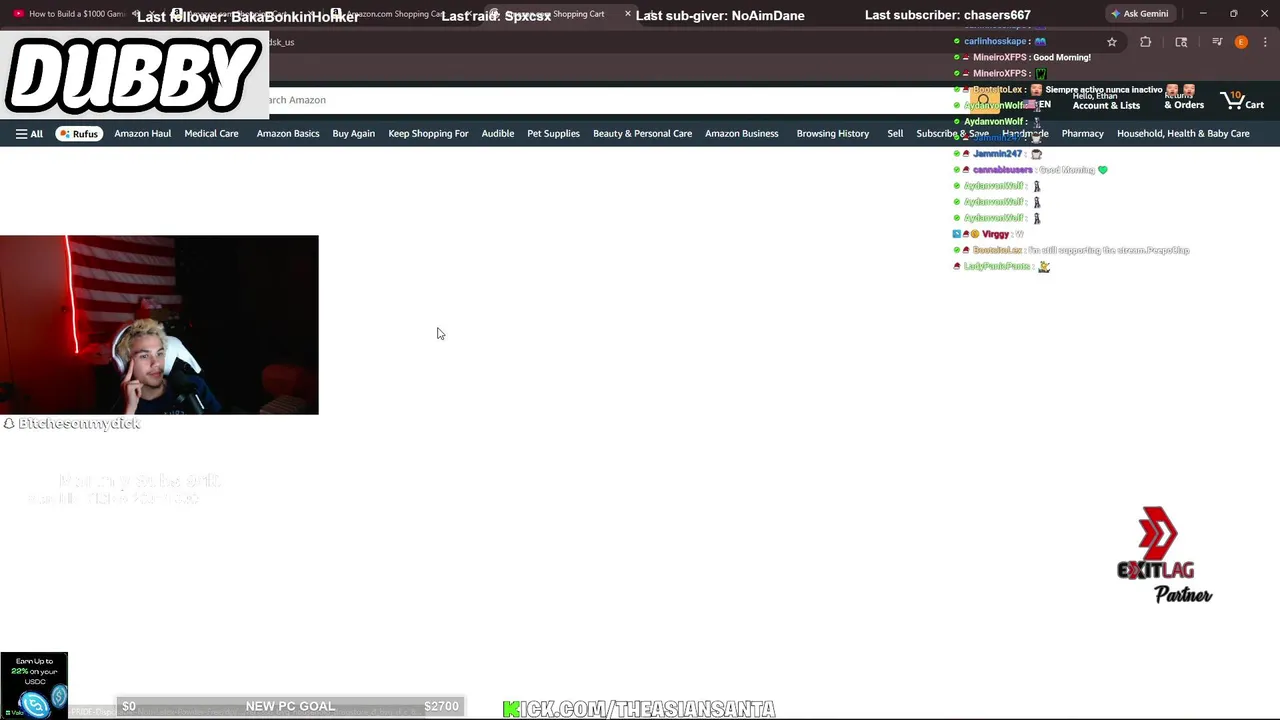The height and width of the screenshot is (720, 1280).
Task: Open the orange E profile avatar
Action: pos(1241,42)
